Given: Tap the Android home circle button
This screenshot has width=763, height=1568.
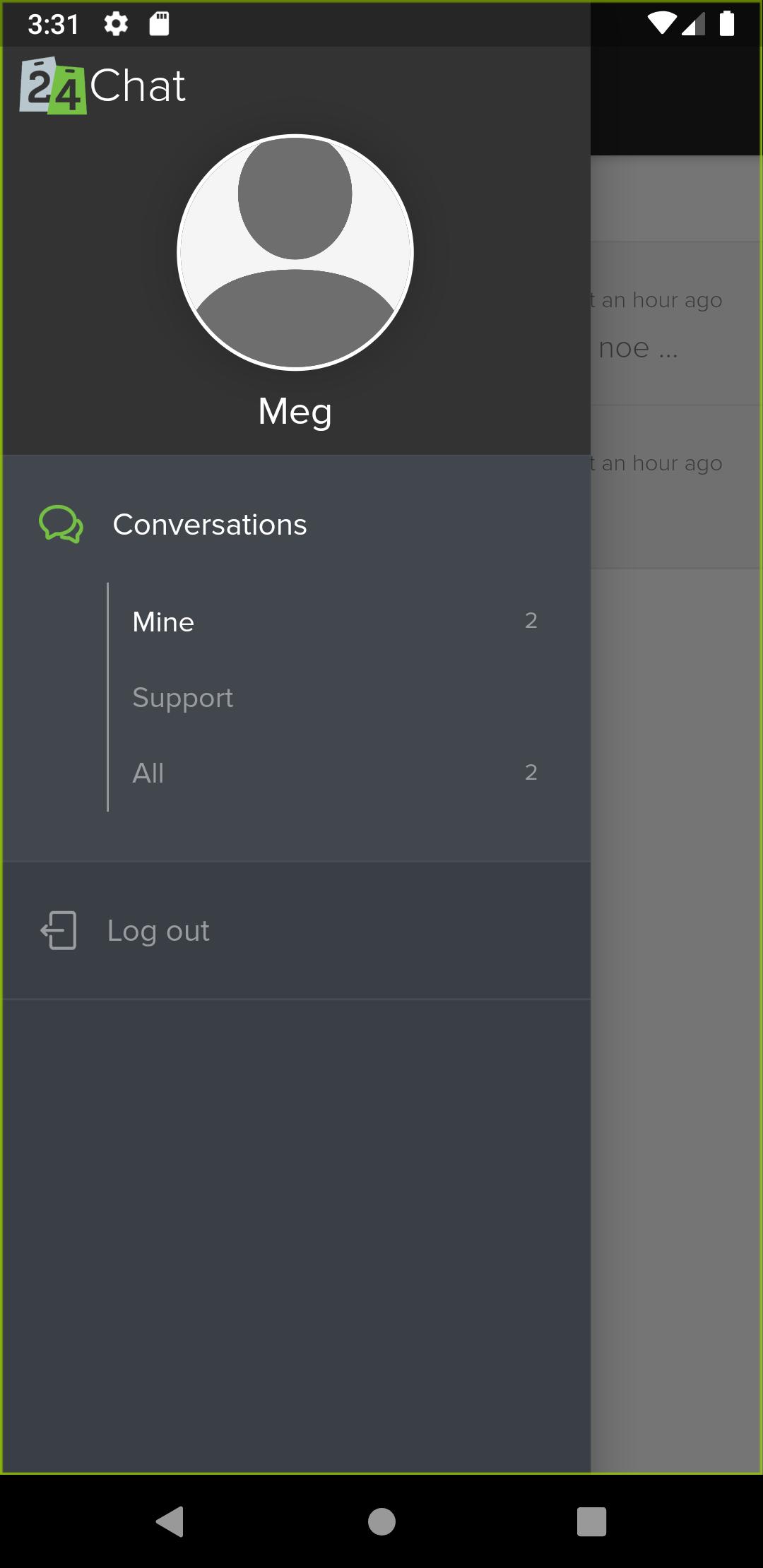Looking at the screenshot, I should tap(381, 1521).
